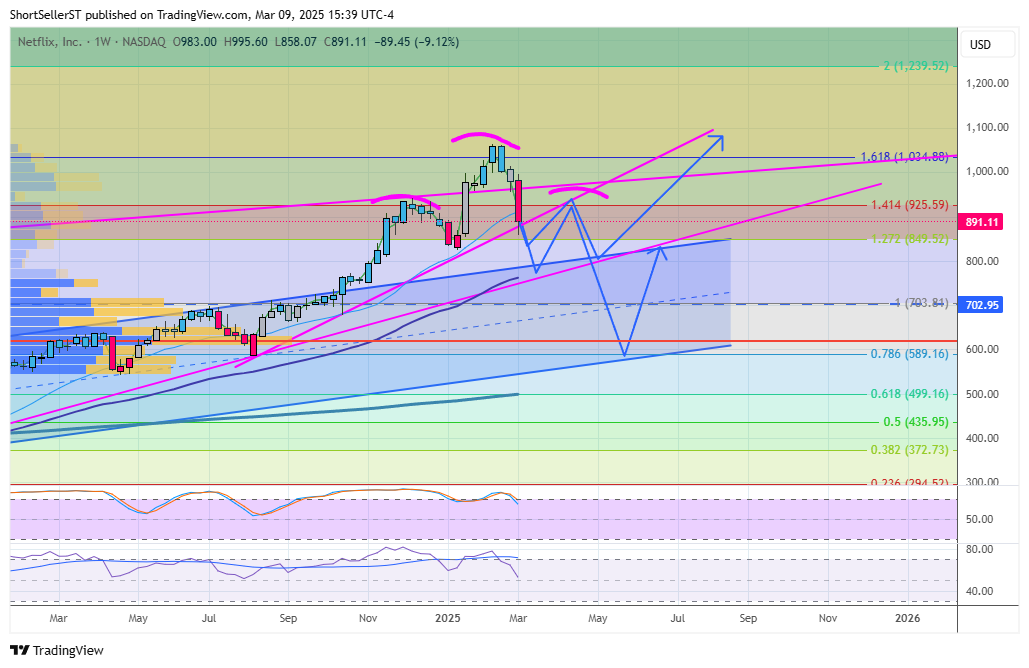This screenshot has height=668, width=1029.
Task: Click the Fibonacci label 0.5 (435.95)
Action: [915, 422]
